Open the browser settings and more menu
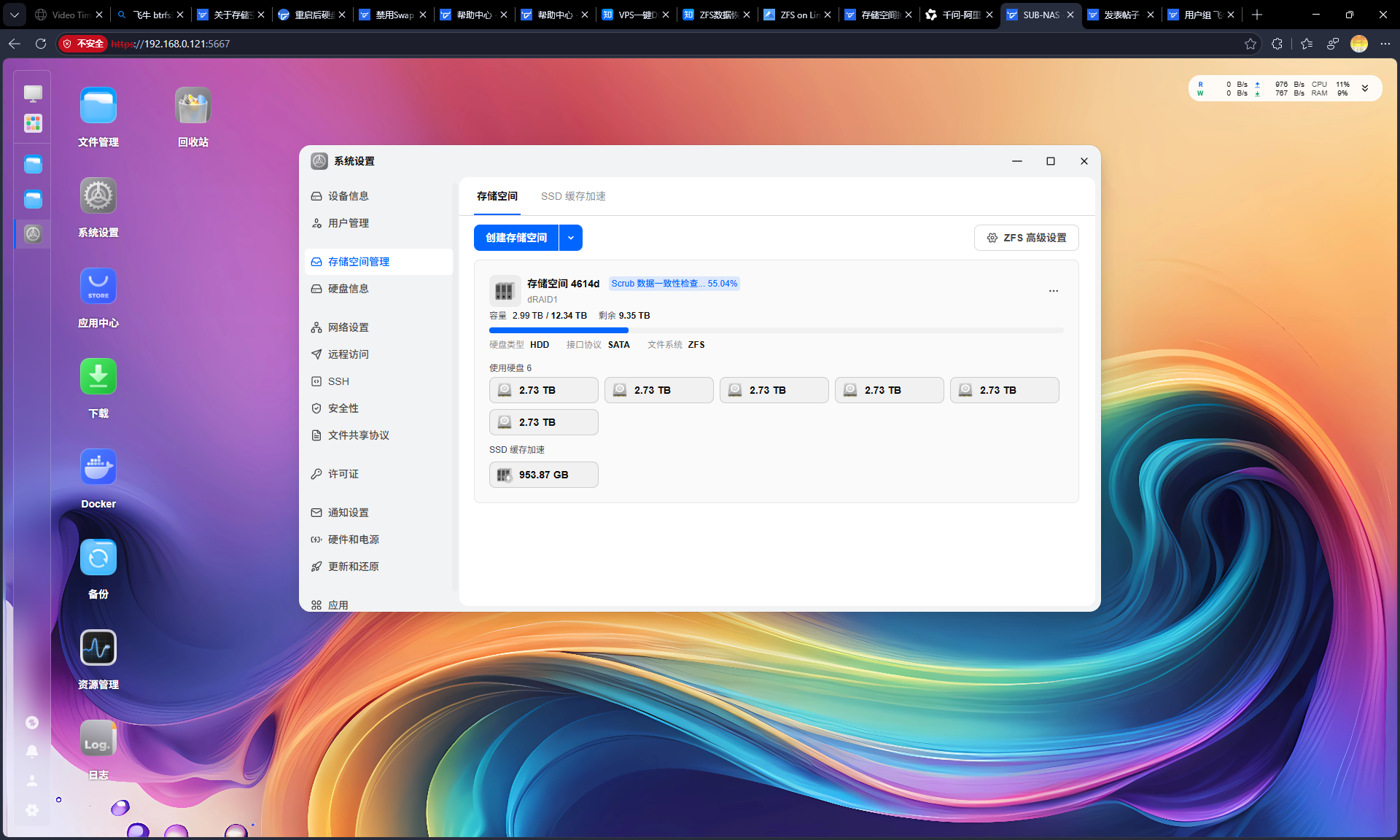 point(1385,44)
